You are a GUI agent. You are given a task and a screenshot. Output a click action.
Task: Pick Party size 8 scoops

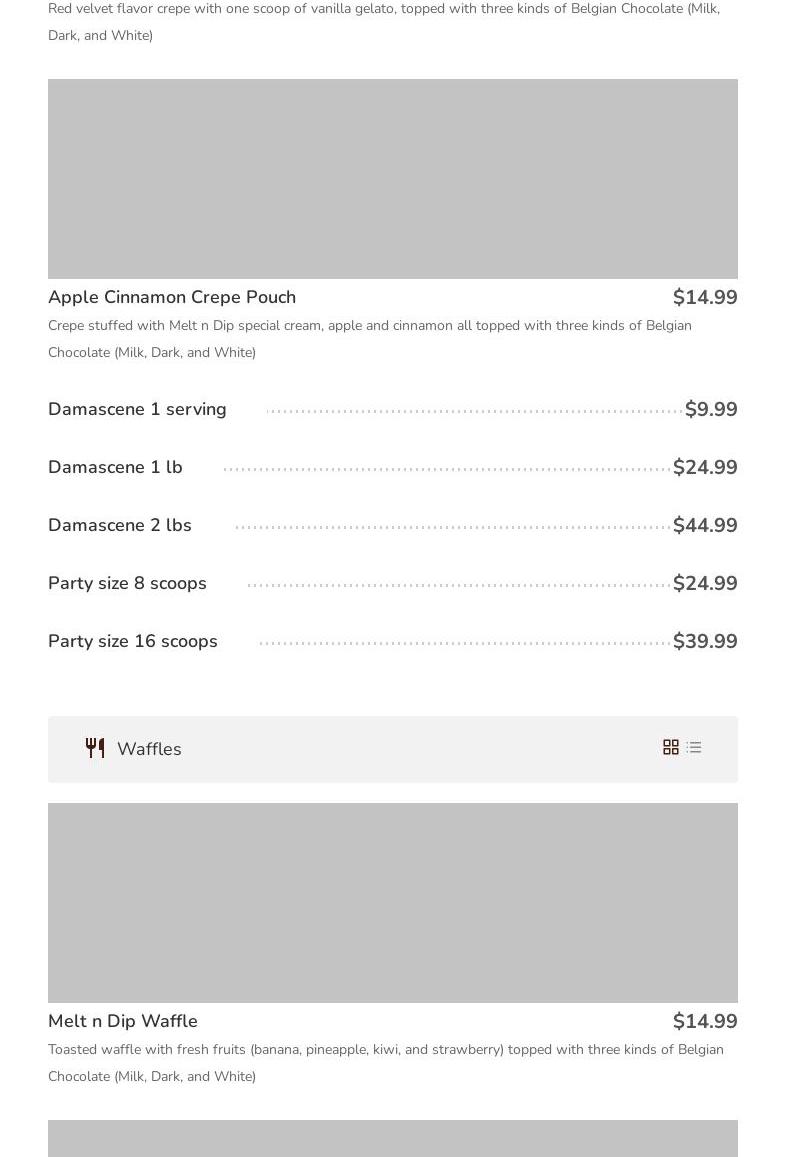(x=127, y=583)
